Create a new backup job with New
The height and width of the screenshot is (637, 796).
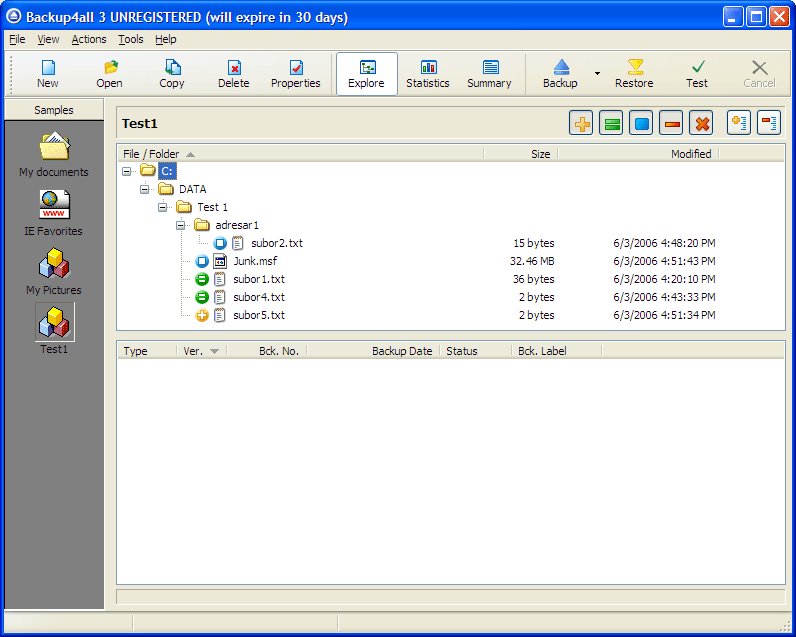48,74
